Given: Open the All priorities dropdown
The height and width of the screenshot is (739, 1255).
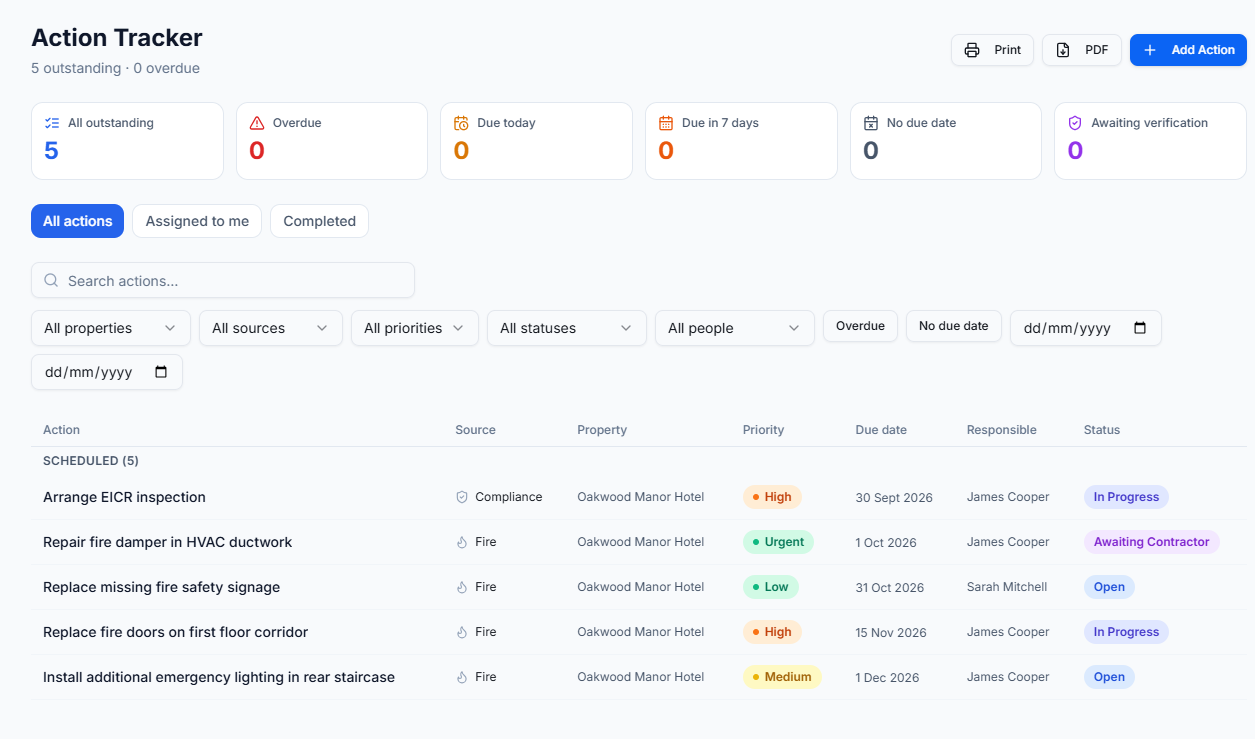Looking at the screenshot, I should click(415, 328).
